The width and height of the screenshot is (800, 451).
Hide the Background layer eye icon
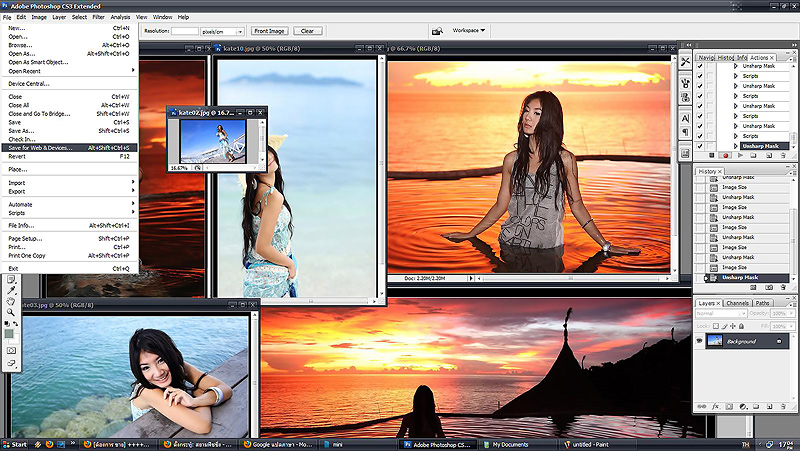[699, 341]
